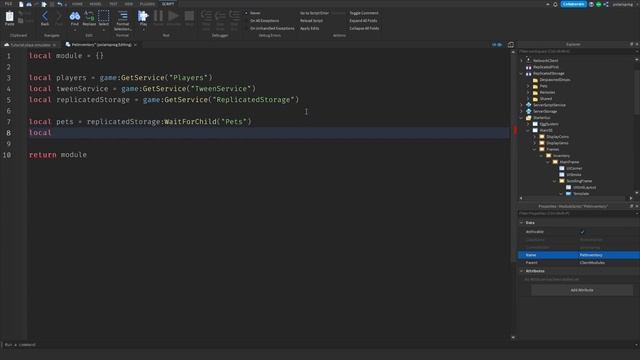This screenshot has height=360, width=640.
Task: Click Toggle Comment action
Action: (364, 13)
